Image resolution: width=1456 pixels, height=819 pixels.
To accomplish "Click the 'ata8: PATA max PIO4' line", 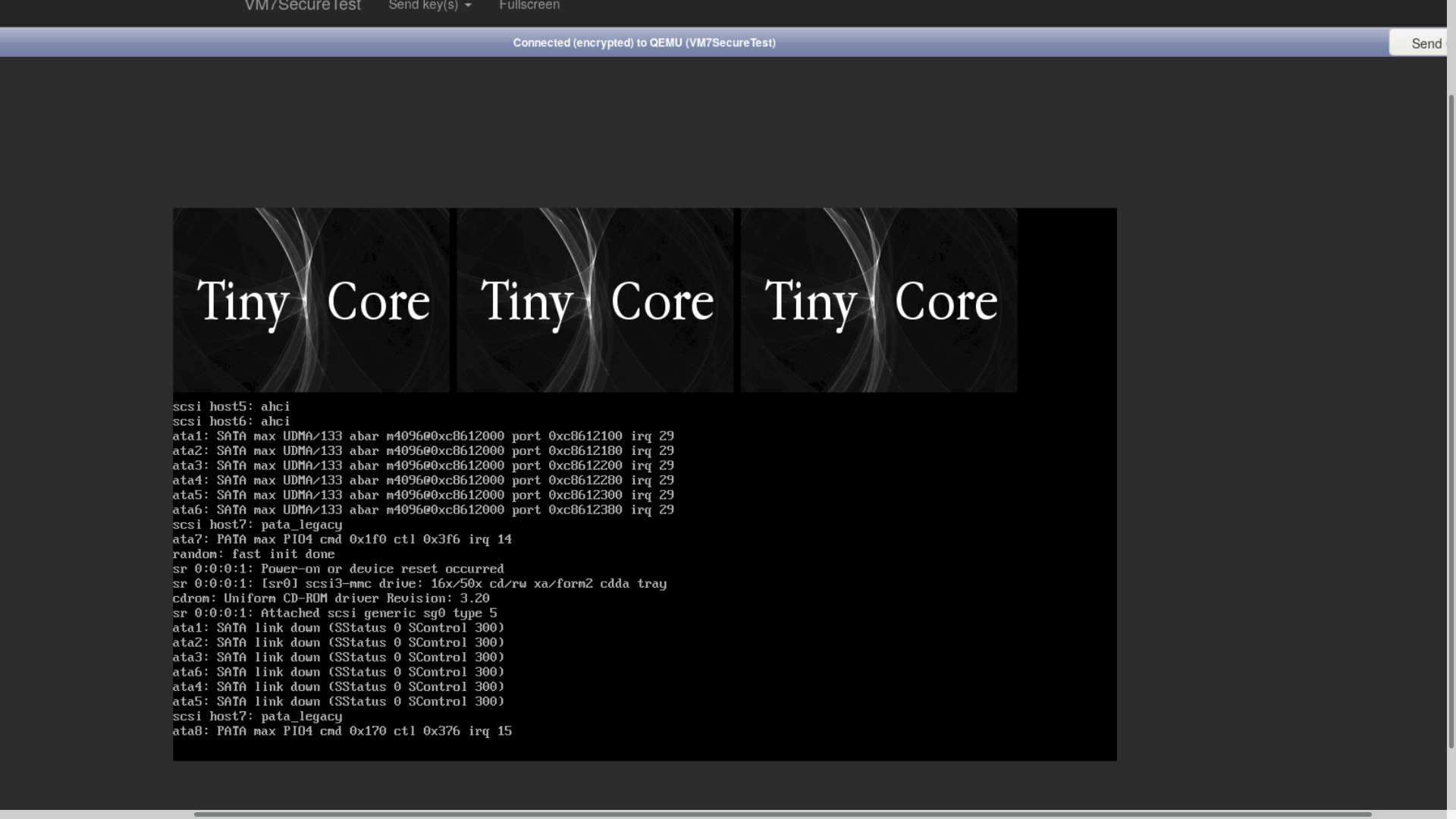I will pyautogui.click(x=342, y=732).
